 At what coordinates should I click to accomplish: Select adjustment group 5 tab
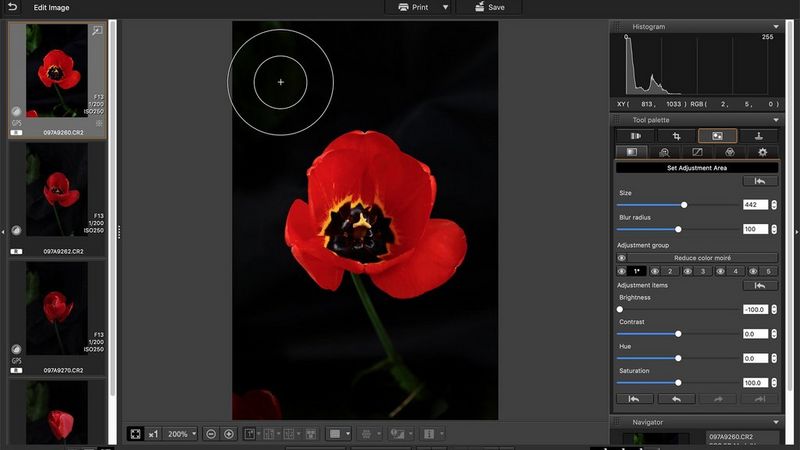pyautogui.click(x=768, y=271)
